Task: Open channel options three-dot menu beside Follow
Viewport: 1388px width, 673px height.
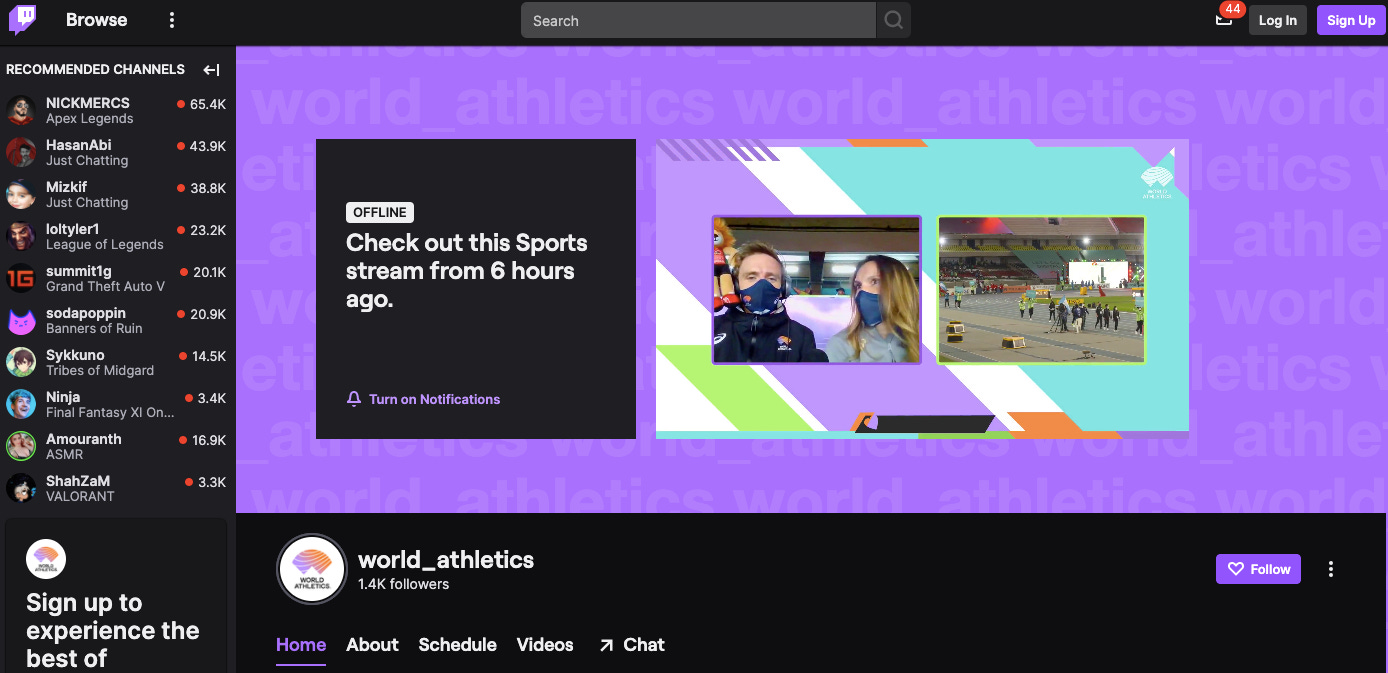Action: (x=1330, y=569)
